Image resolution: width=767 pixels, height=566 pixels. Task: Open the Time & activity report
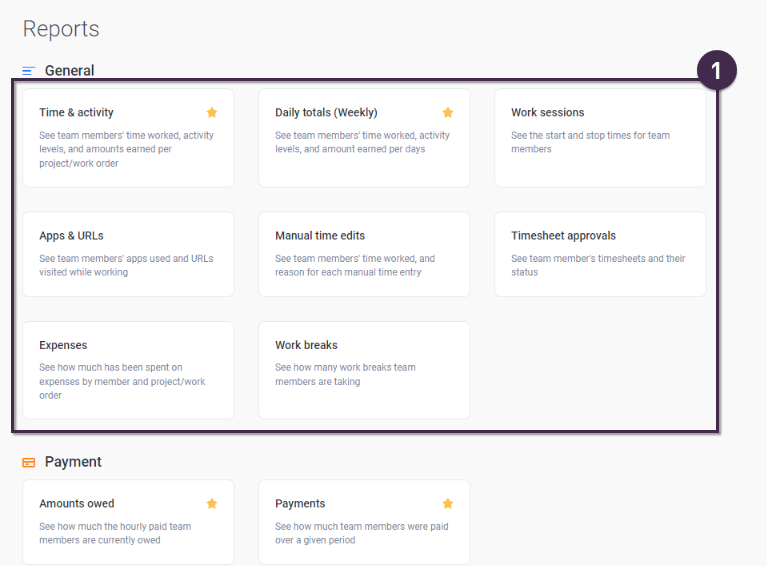point(128,138)
